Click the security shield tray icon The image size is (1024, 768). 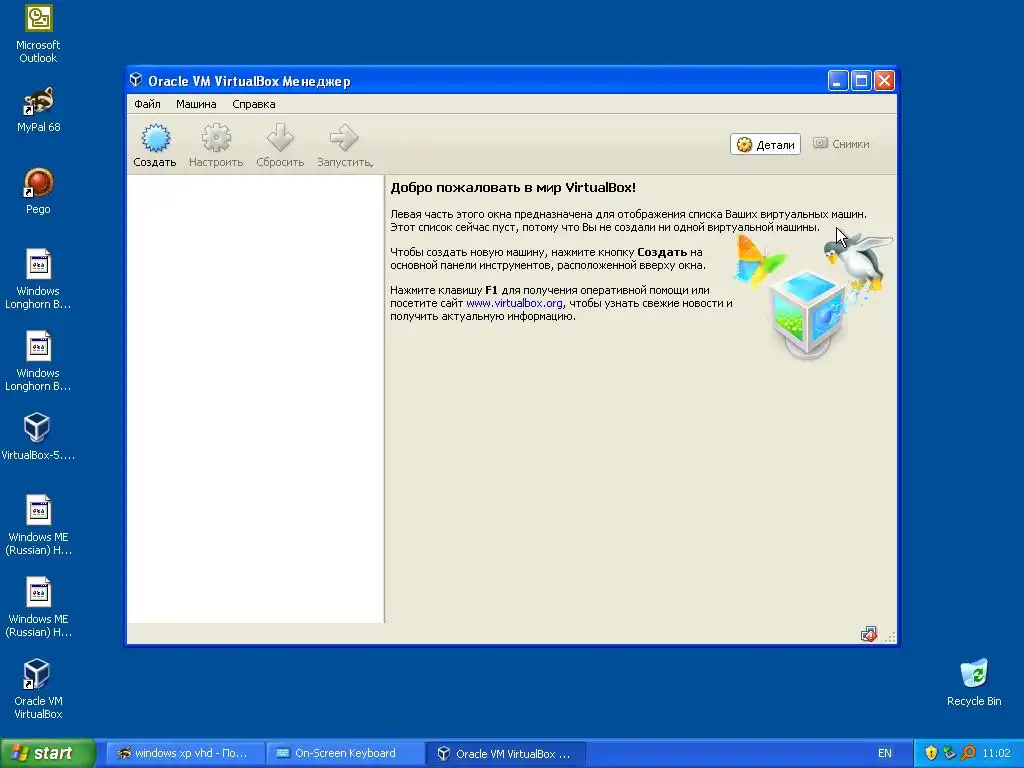[931, 753]
